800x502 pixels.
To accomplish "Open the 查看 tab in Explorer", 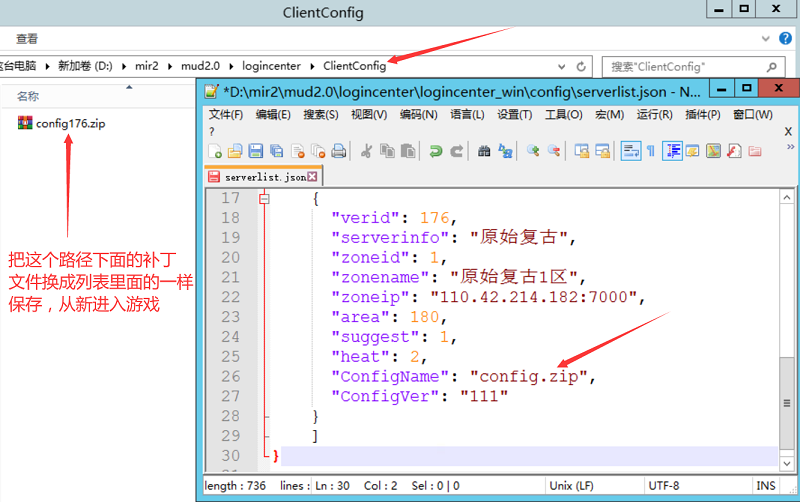I will click(27, 39).
